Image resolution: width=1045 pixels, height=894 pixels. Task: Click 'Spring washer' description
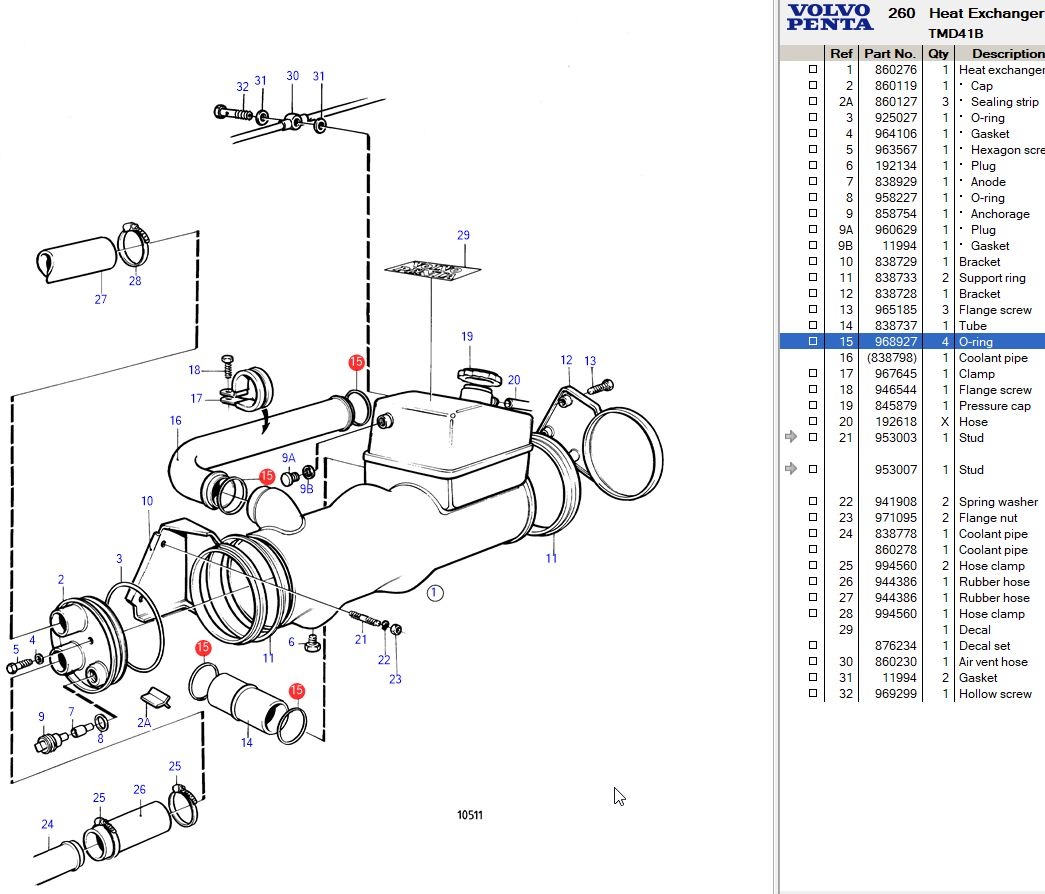pyautogui.click(x=998, y=501)
